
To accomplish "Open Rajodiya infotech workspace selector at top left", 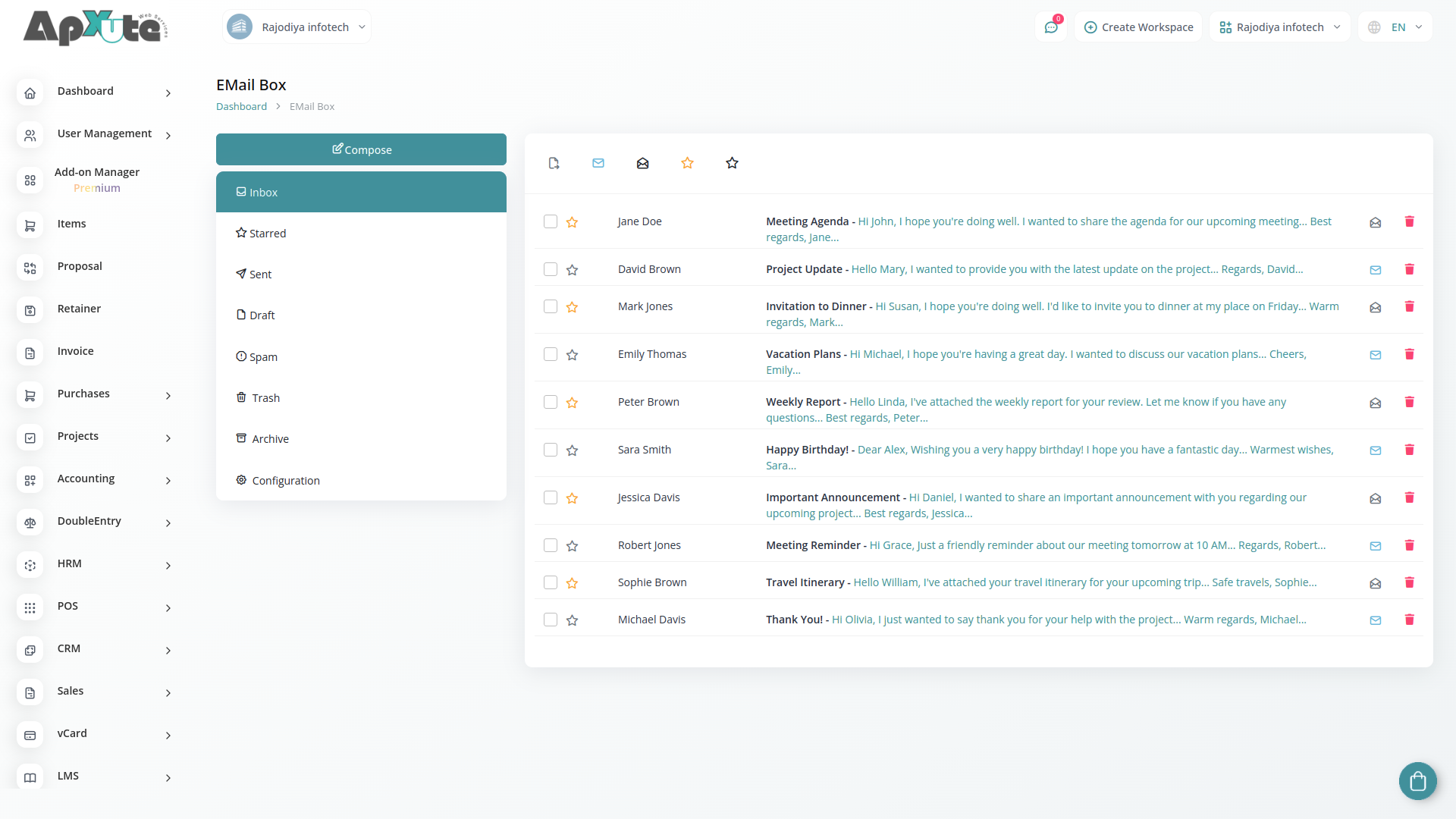I will 297,27.
